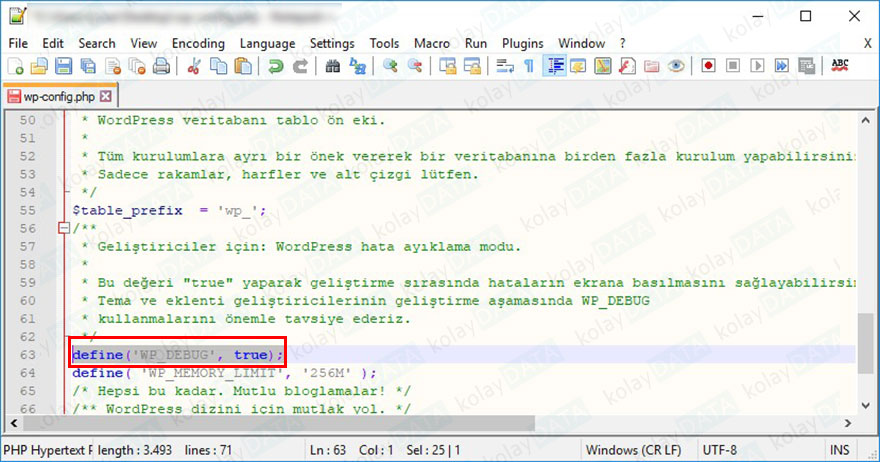This screenshot has height=462, width=880.
Task: Open the Folder as Workspace icon
Action: (652, 66)
